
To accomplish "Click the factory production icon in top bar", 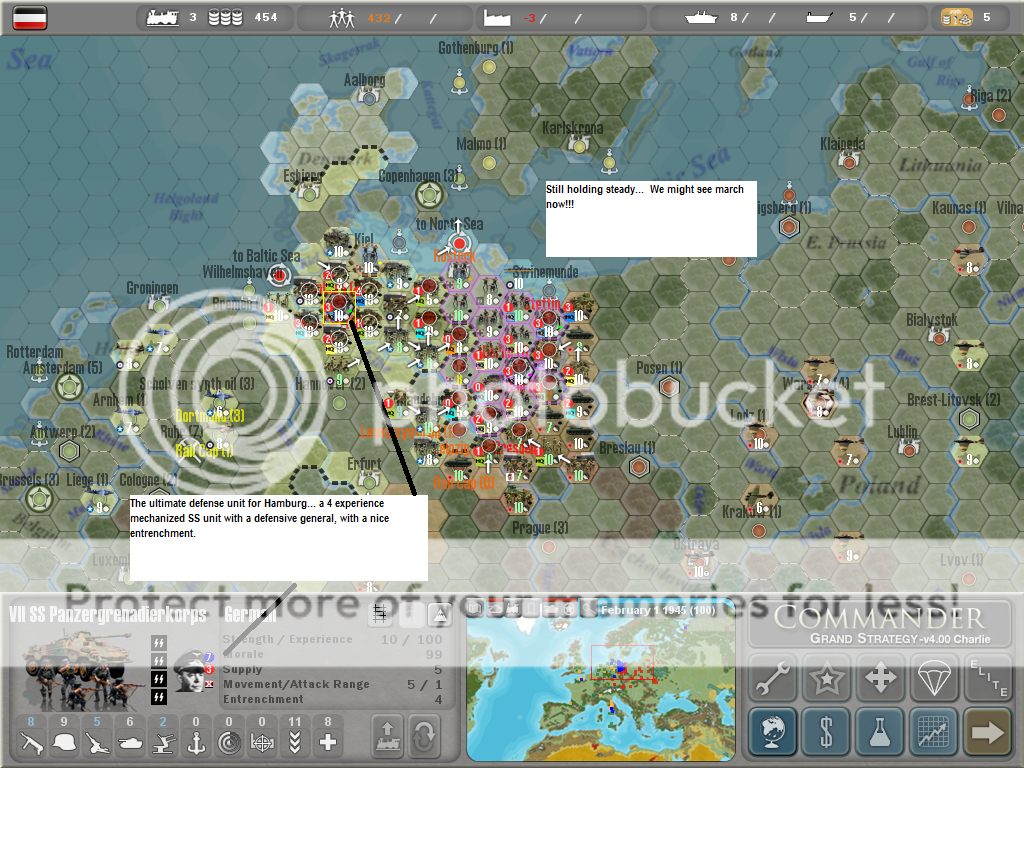I will pos(497,18).
